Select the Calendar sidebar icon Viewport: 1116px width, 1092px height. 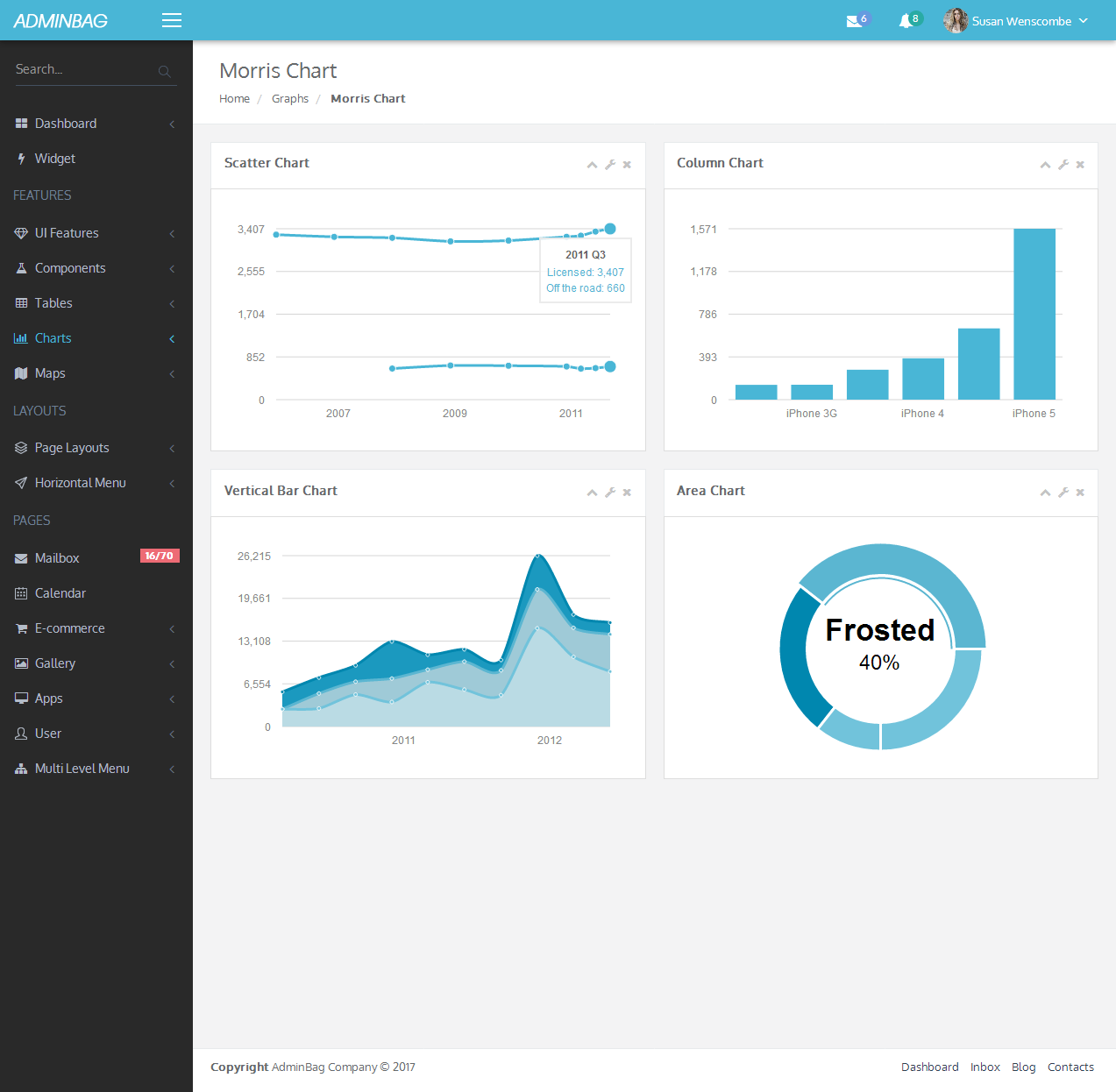[21, 593]
